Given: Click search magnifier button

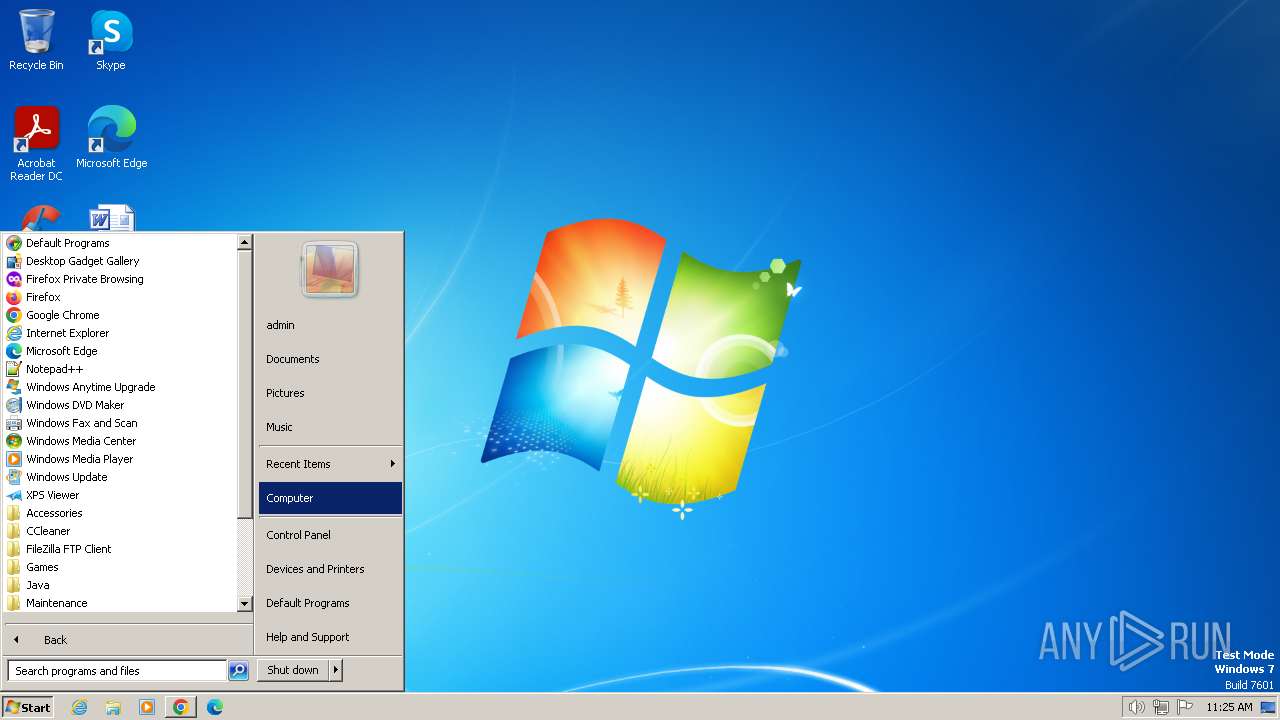Looking at the screenshot, I should click(238, 671).
